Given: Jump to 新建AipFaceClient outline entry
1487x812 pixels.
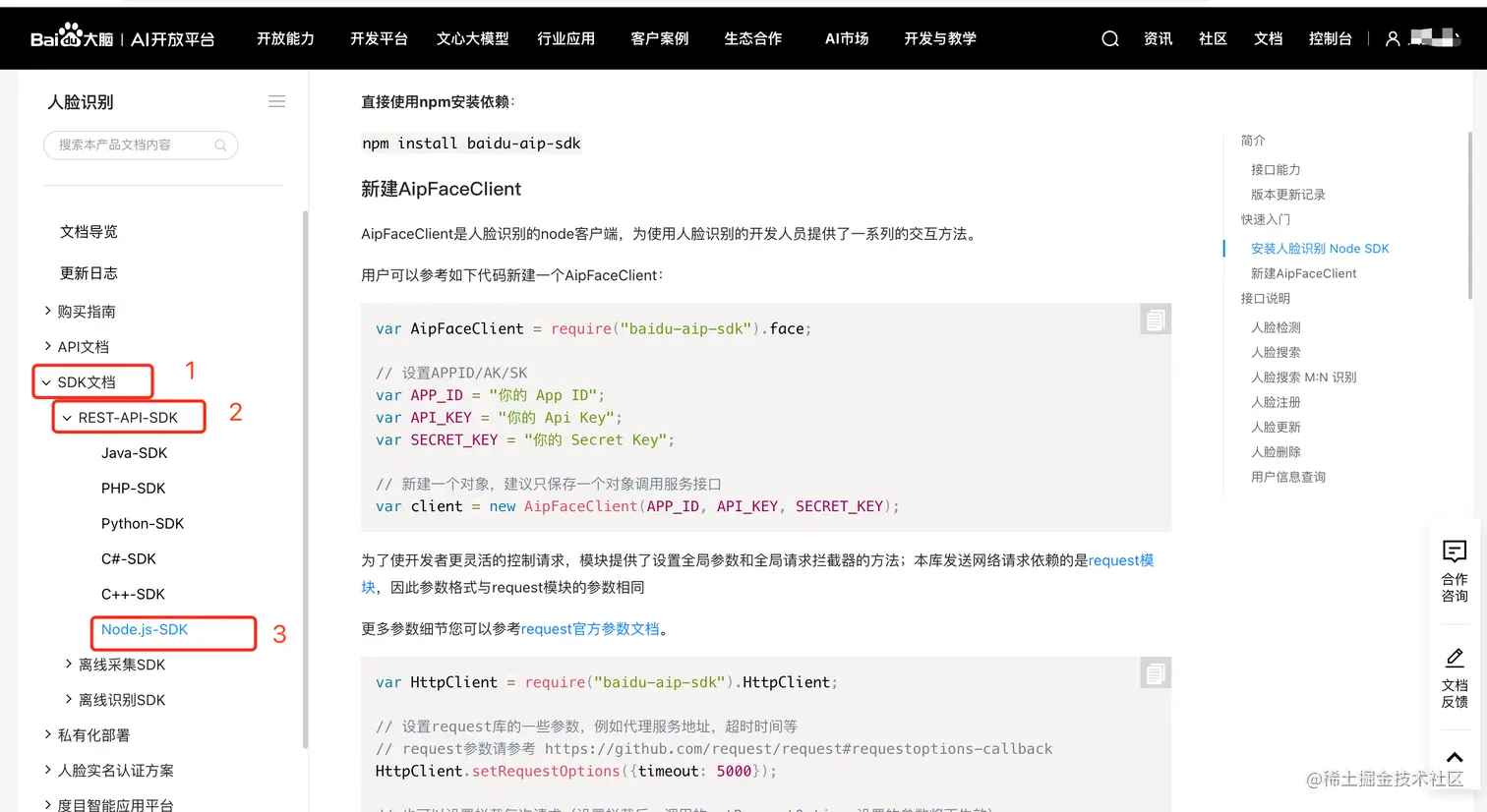Looking at the screenshot, I should 1304,273.
